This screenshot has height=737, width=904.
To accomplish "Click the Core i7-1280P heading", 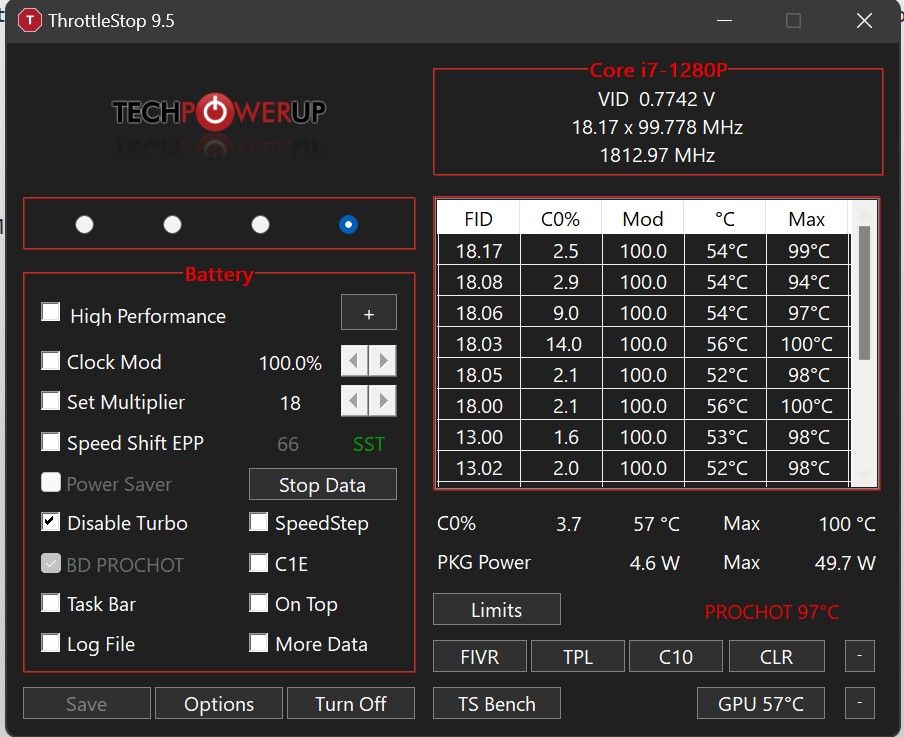I will (x=658, y=70).
